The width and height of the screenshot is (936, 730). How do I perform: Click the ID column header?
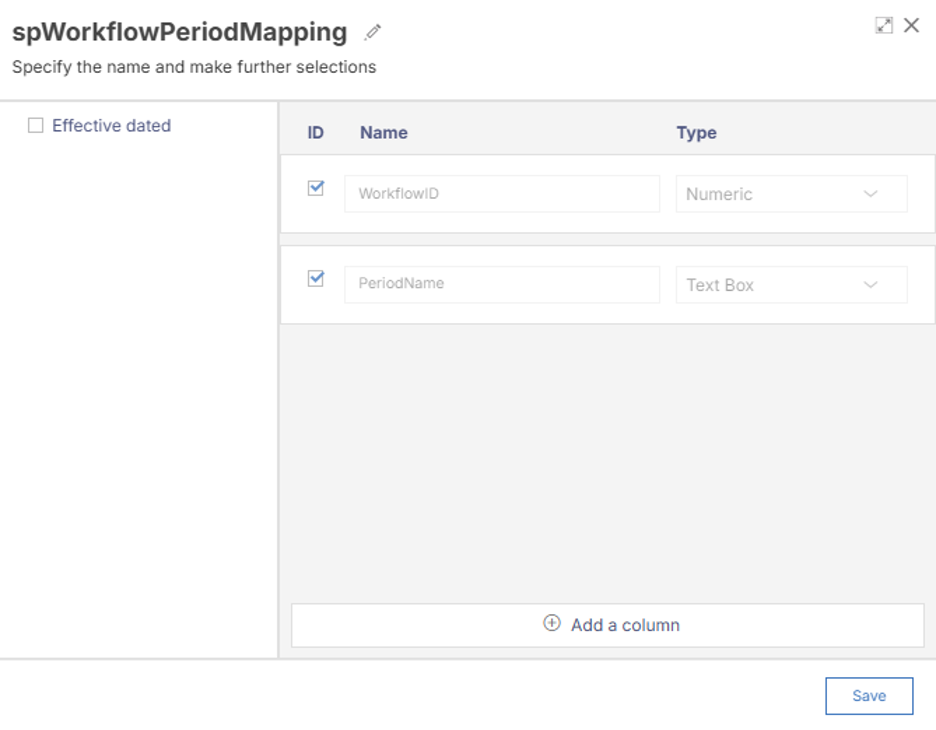tap(315, 133)
